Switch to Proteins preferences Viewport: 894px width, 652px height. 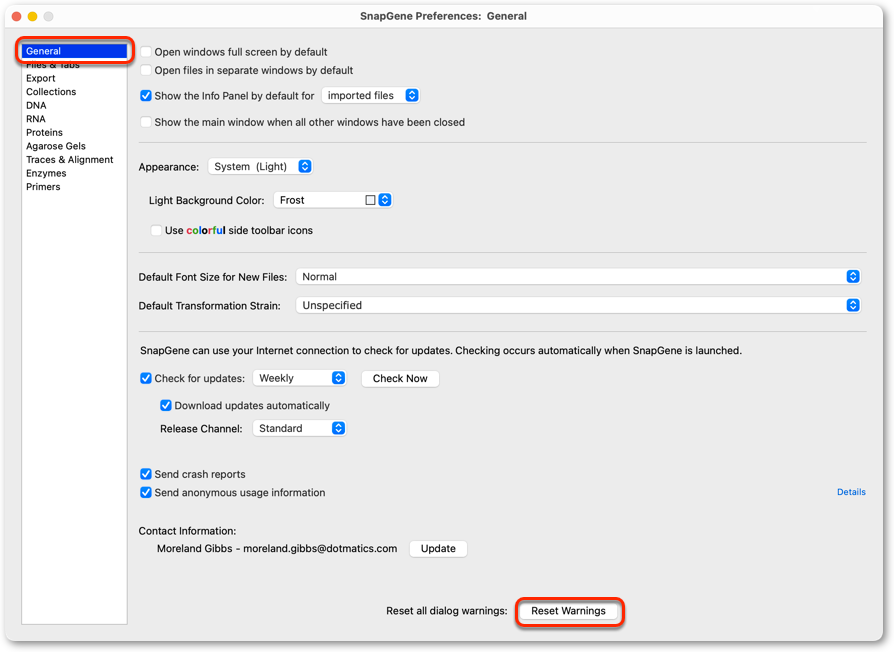(44, 132)
